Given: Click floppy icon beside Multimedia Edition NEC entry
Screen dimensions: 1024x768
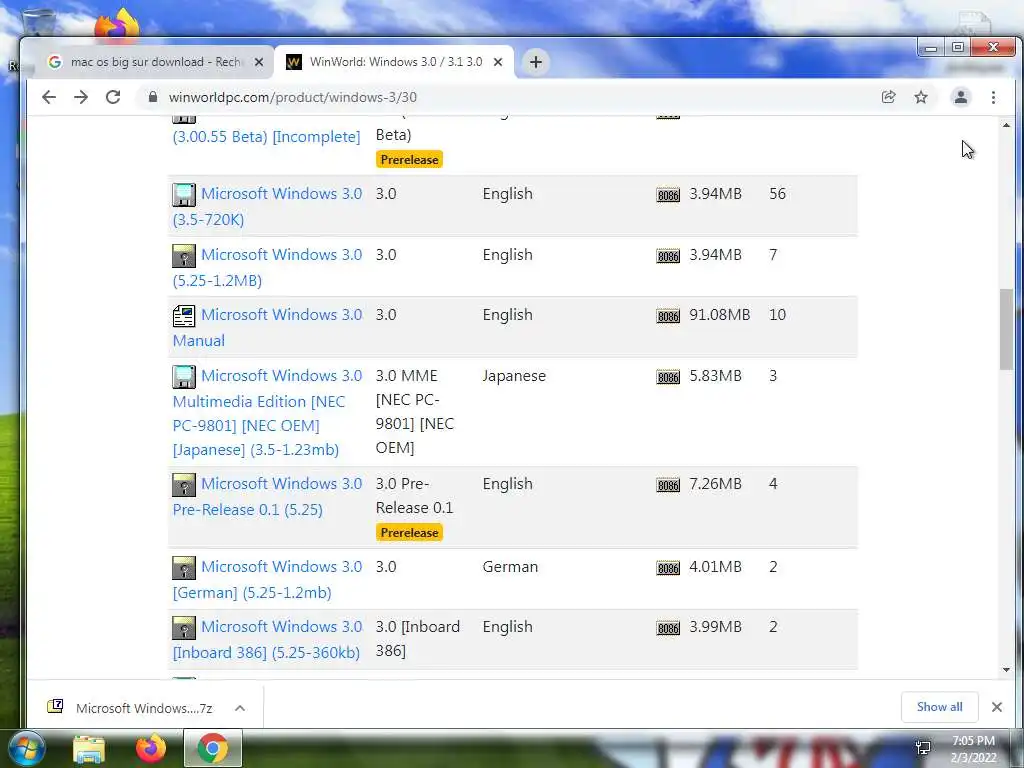Looking at the screenshot, I should click(184, 377).
